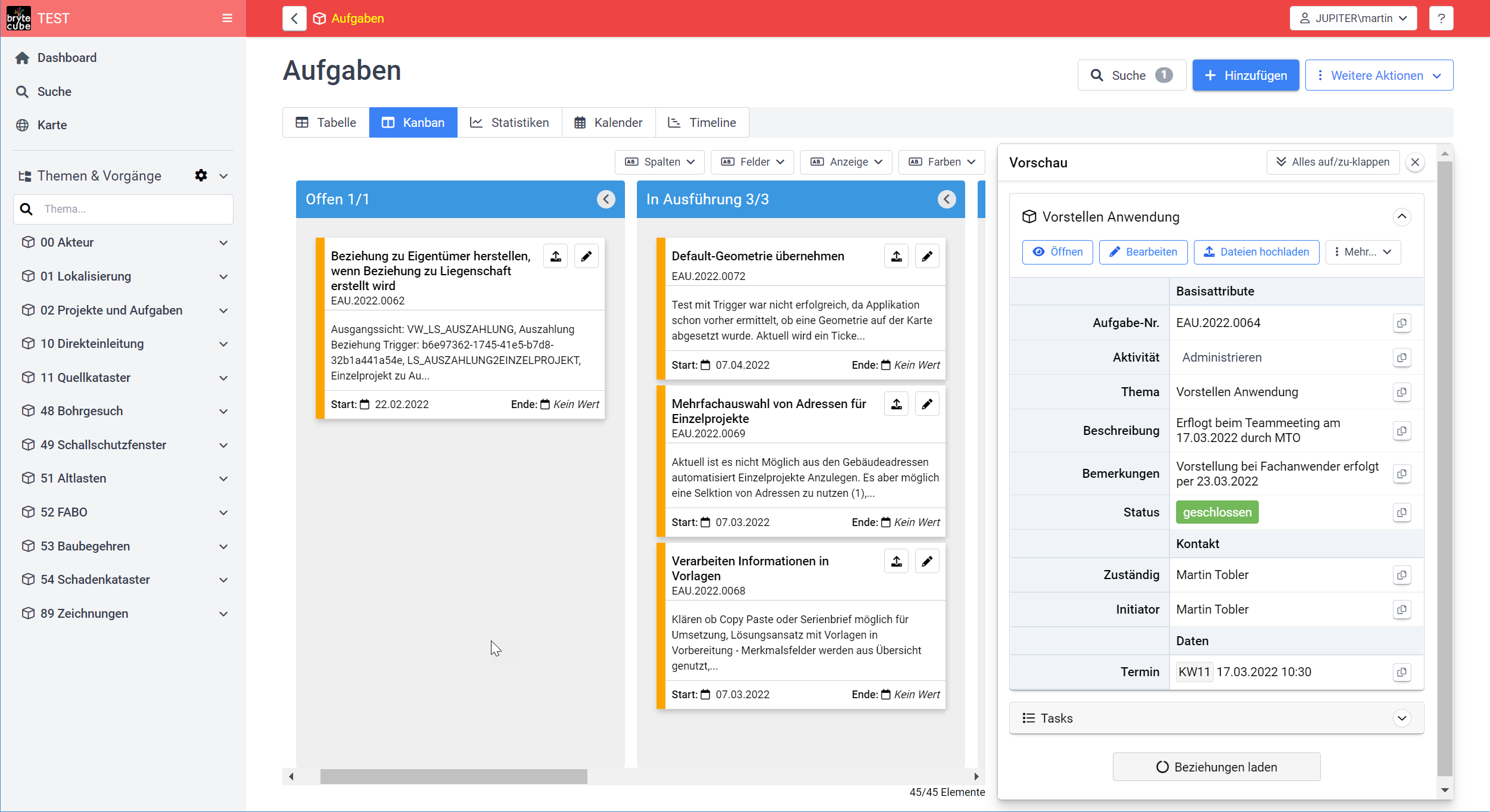Expand the Tasks section

1402,718
